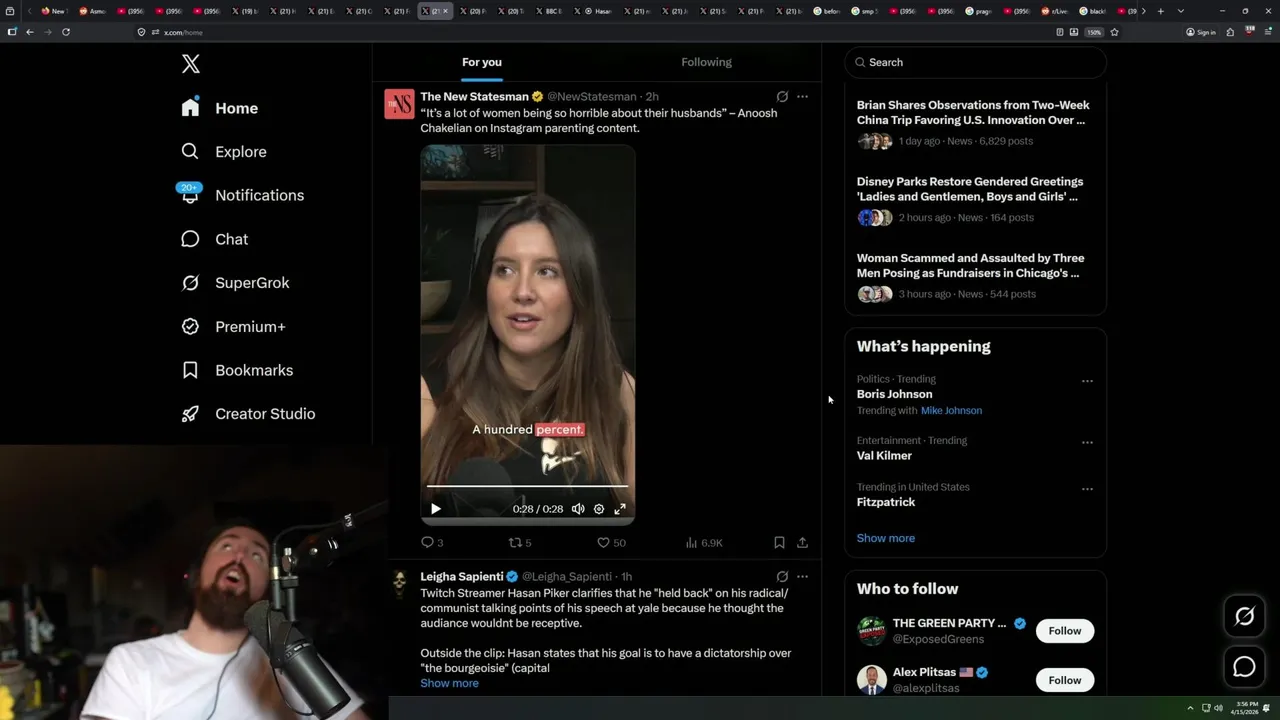Open the Disney Parks gendered greetings story
This screenshot has width=1280, height=720.
(x=970, y=189)
